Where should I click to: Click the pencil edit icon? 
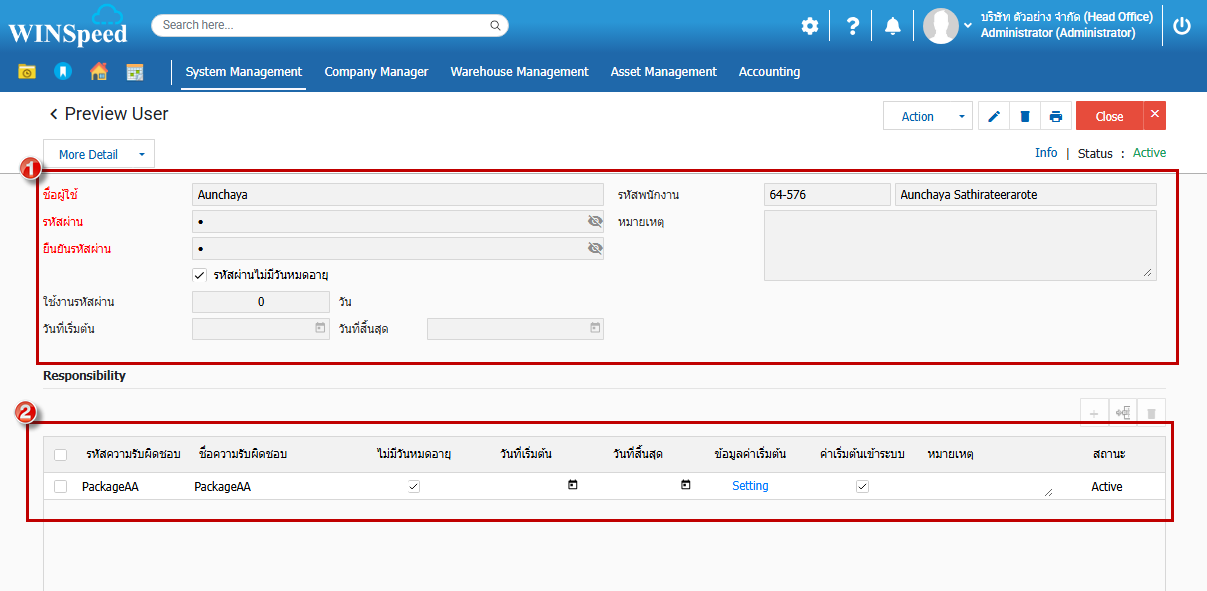point(993,117)
